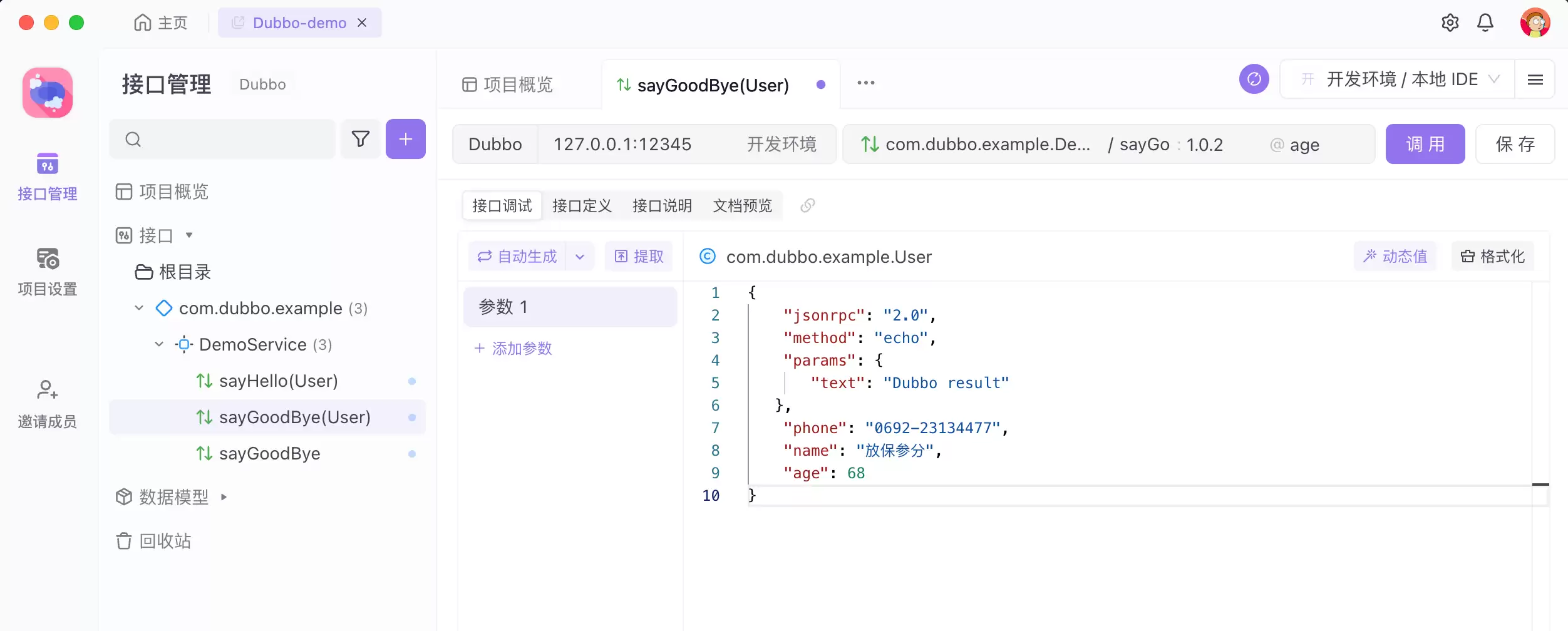Click the purple refresh sync icon
Screen dimensions: 1568x631
click(1254, 80)
